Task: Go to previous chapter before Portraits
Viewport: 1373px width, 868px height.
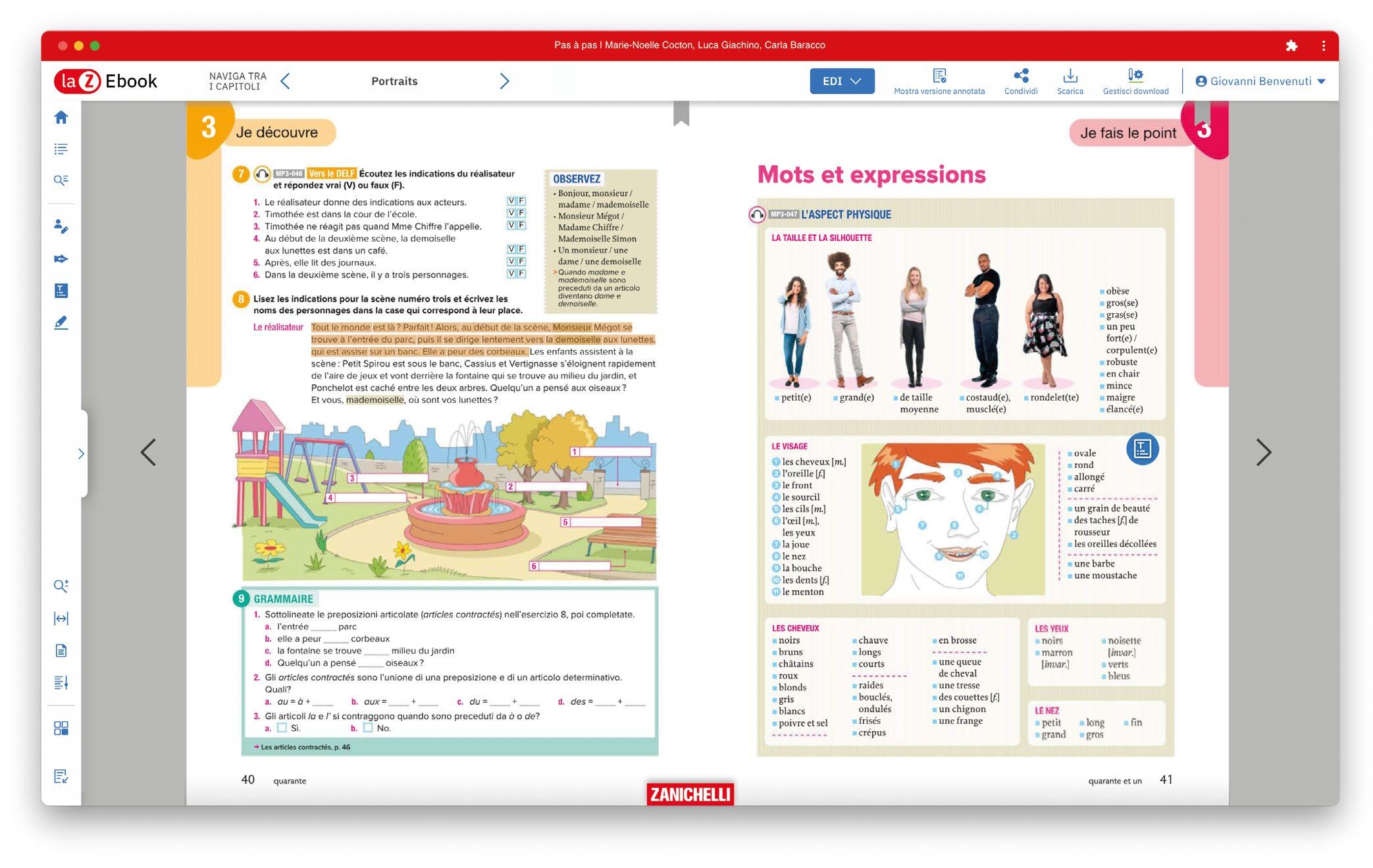Action: click(x=285, y=81)
